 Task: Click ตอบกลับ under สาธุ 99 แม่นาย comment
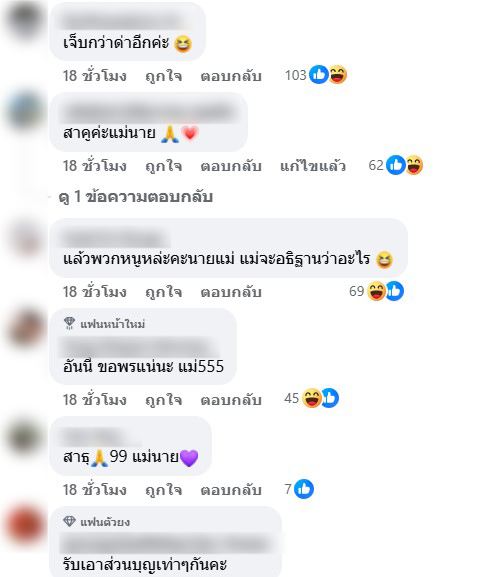(231, 490)
